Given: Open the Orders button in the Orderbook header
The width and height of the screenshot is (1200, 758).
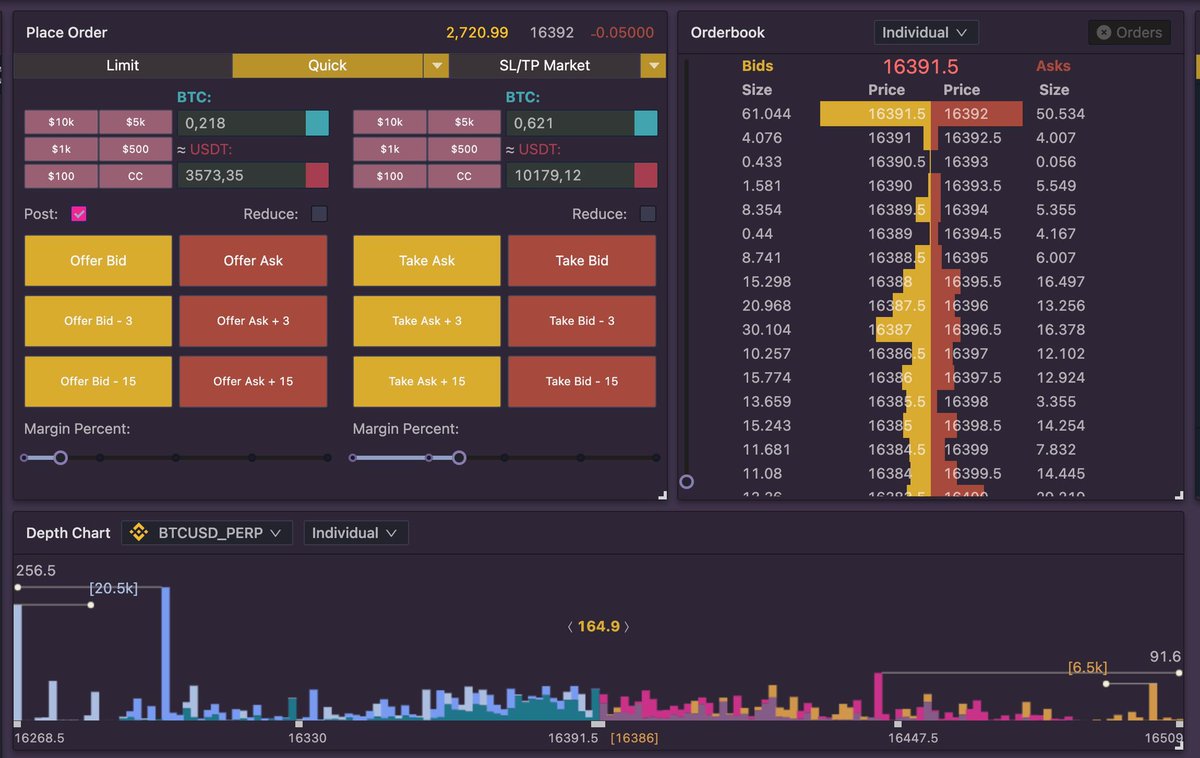Looking at the screenshot, I should (x=1130, y=32).
